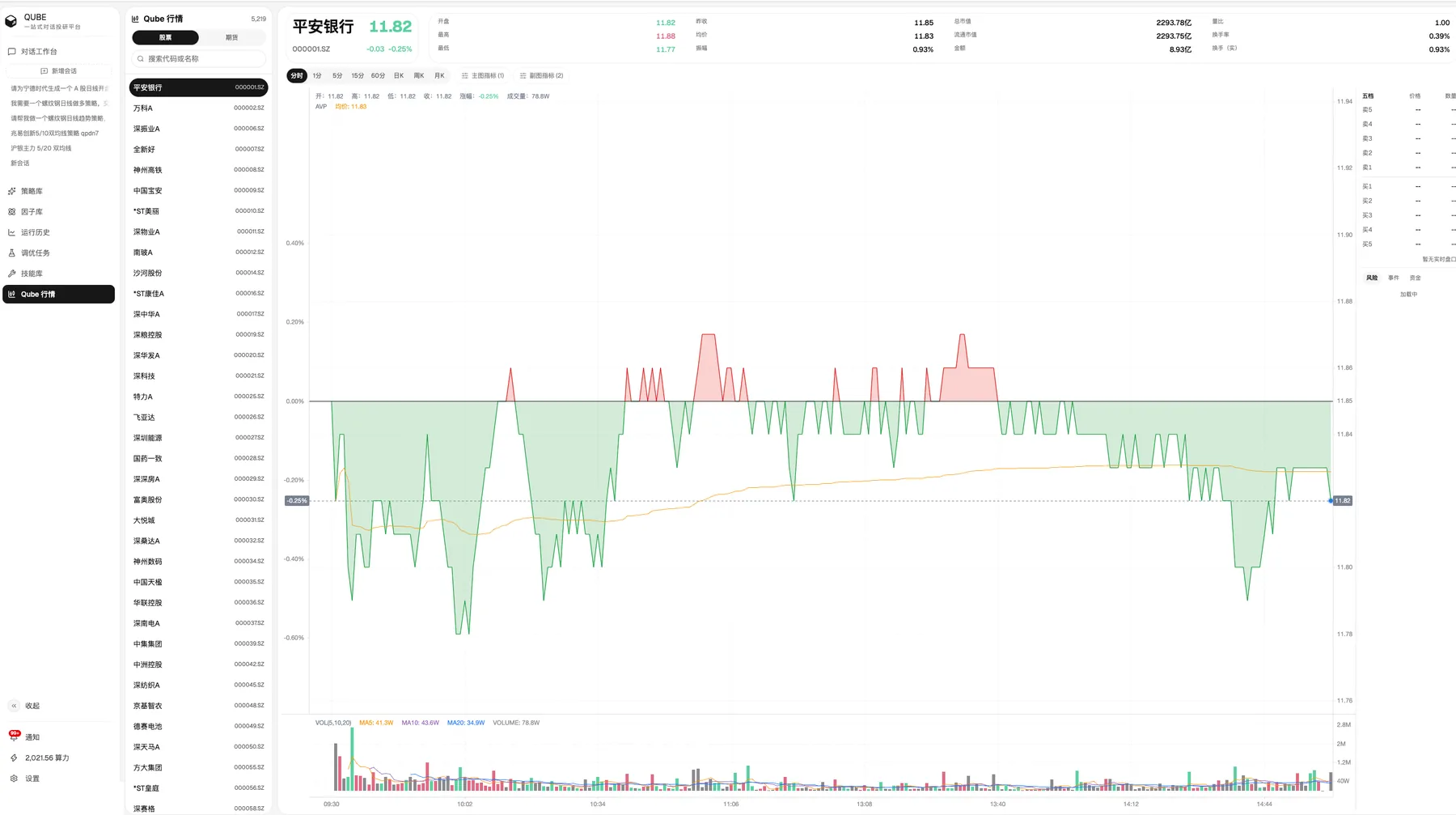Select 南玻A in the stock list
Image resolution: width=1456 pixels, height=815 pixels.
[x=199, y=253]
